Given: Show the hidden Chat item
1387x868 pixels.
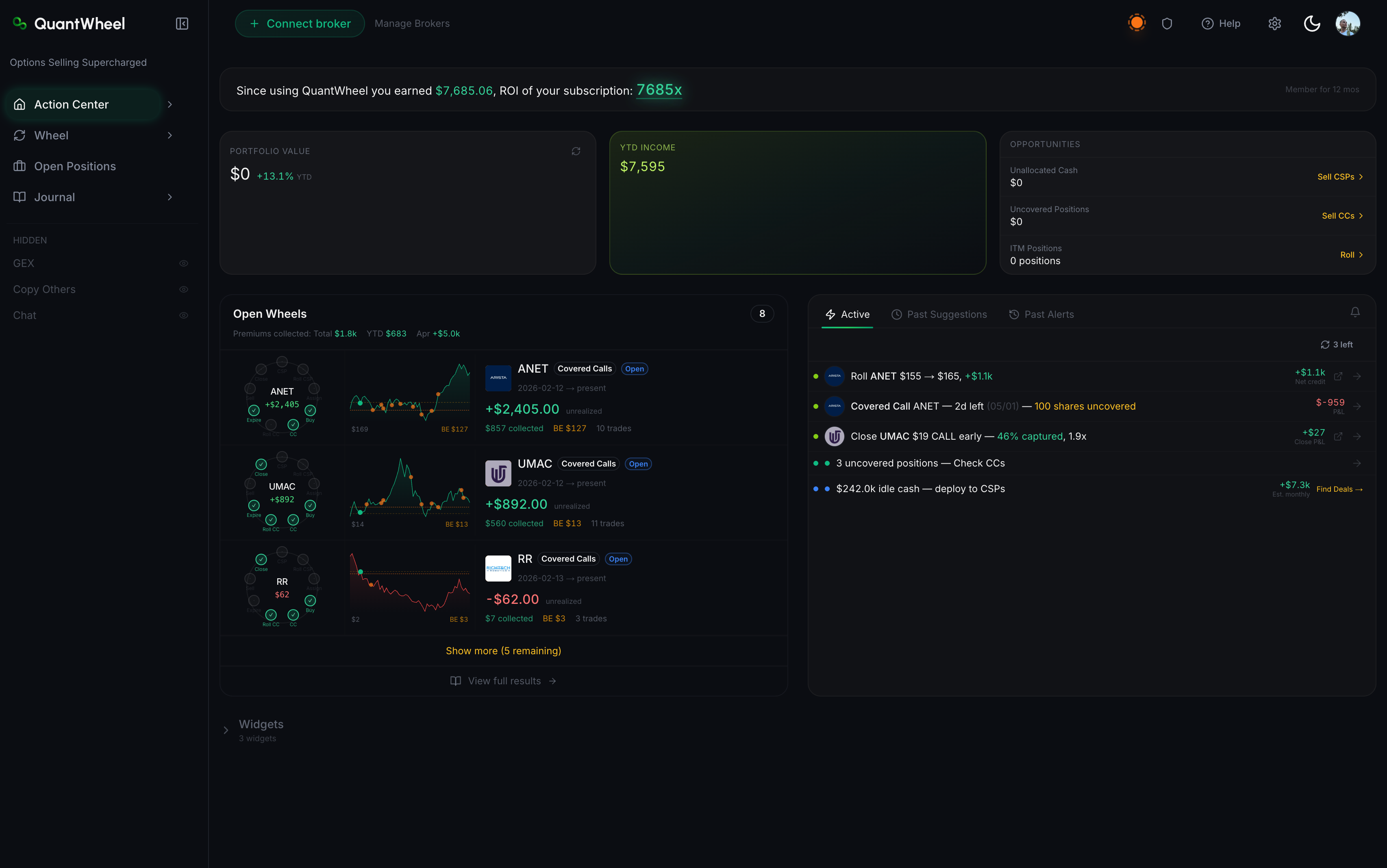Looking at the screenshot, I should coord(184,315).
